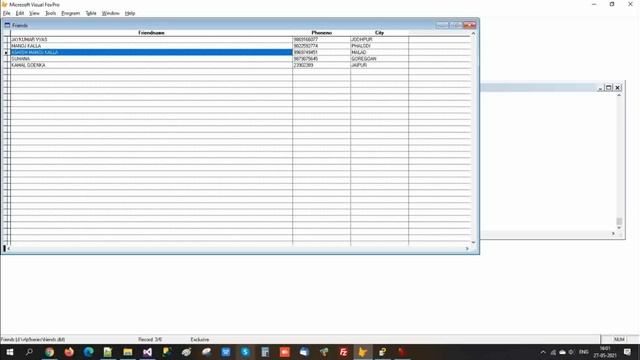The height and width of the screenshot is (360, 640).
Task: Click the ENG language indicator
Action: coord(584,352)
